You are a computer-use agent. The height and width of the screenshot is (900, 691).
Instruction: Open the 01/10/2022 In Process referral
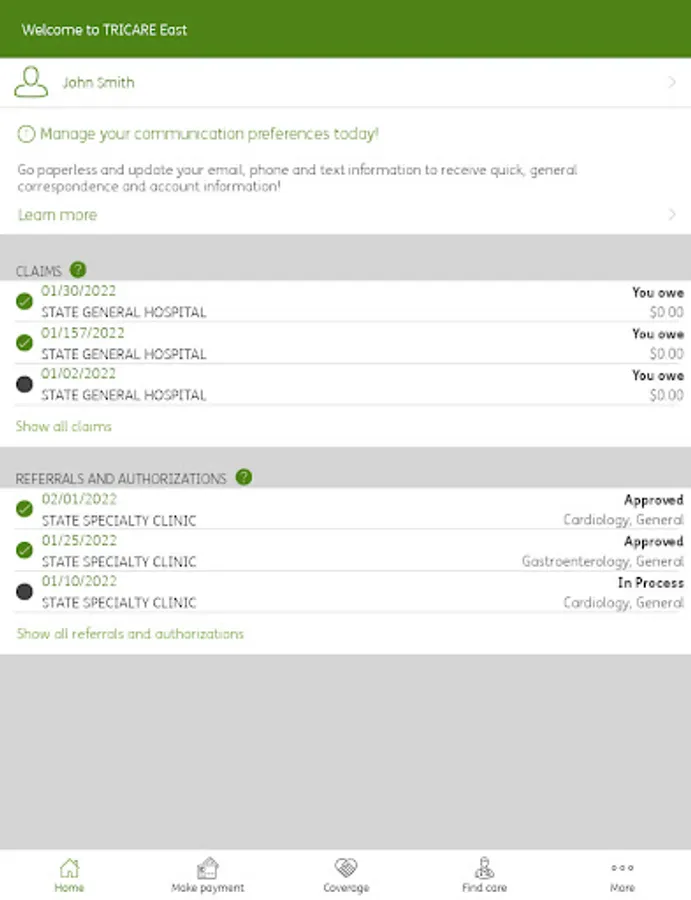click(350, 592)
